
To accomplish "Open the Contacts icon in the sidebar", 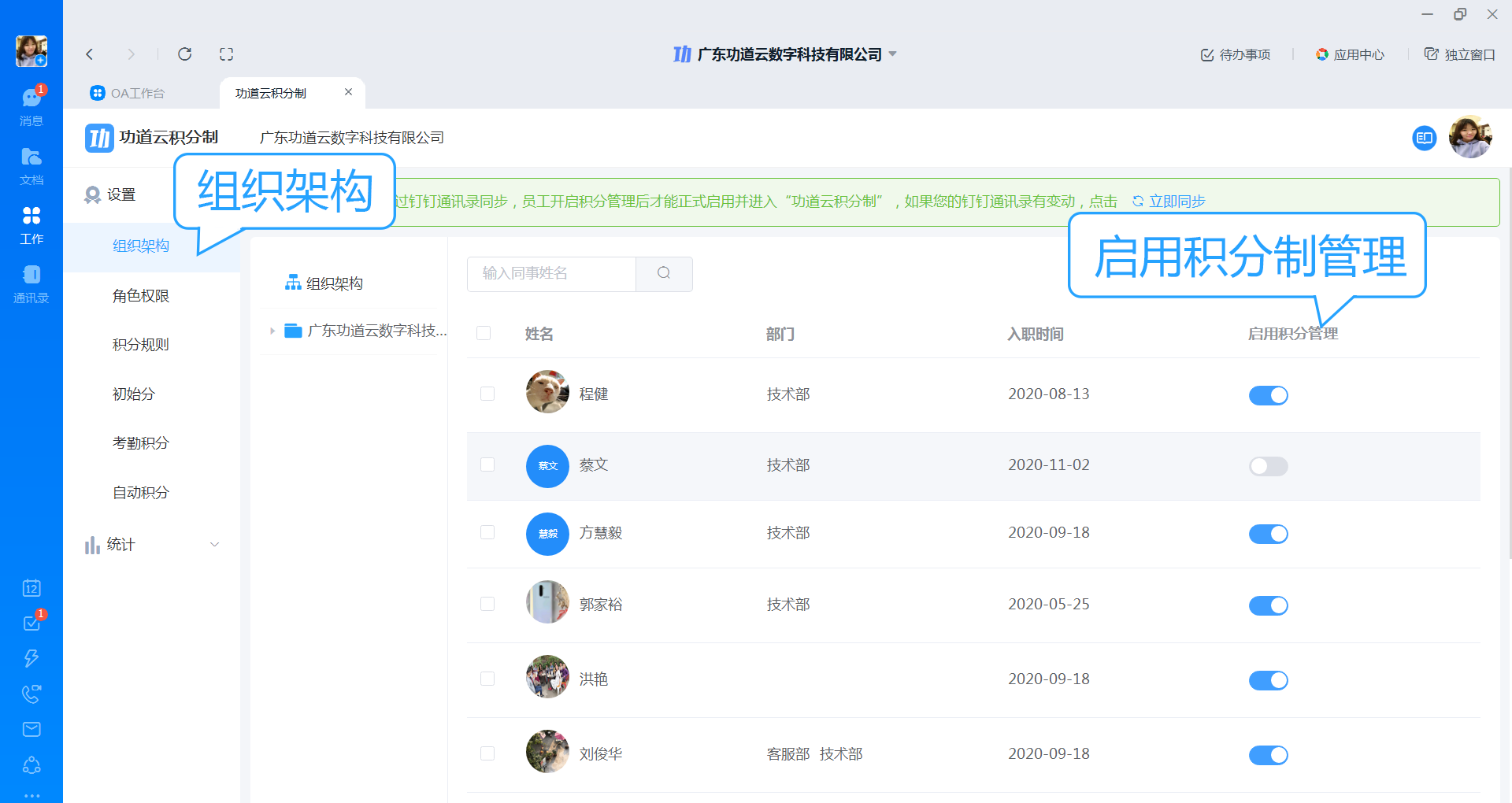I will coord(31,276).
